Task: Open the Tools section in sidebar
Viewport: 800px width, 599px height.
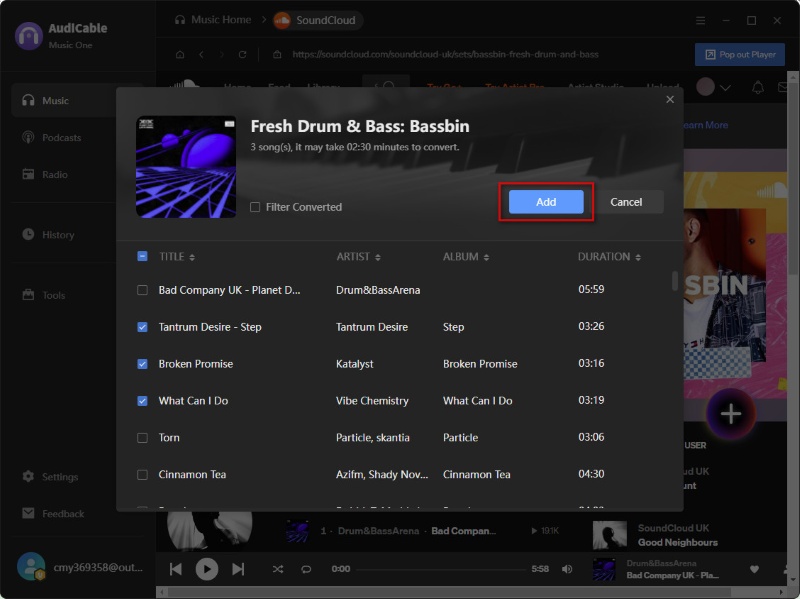Action: [54, 295]
